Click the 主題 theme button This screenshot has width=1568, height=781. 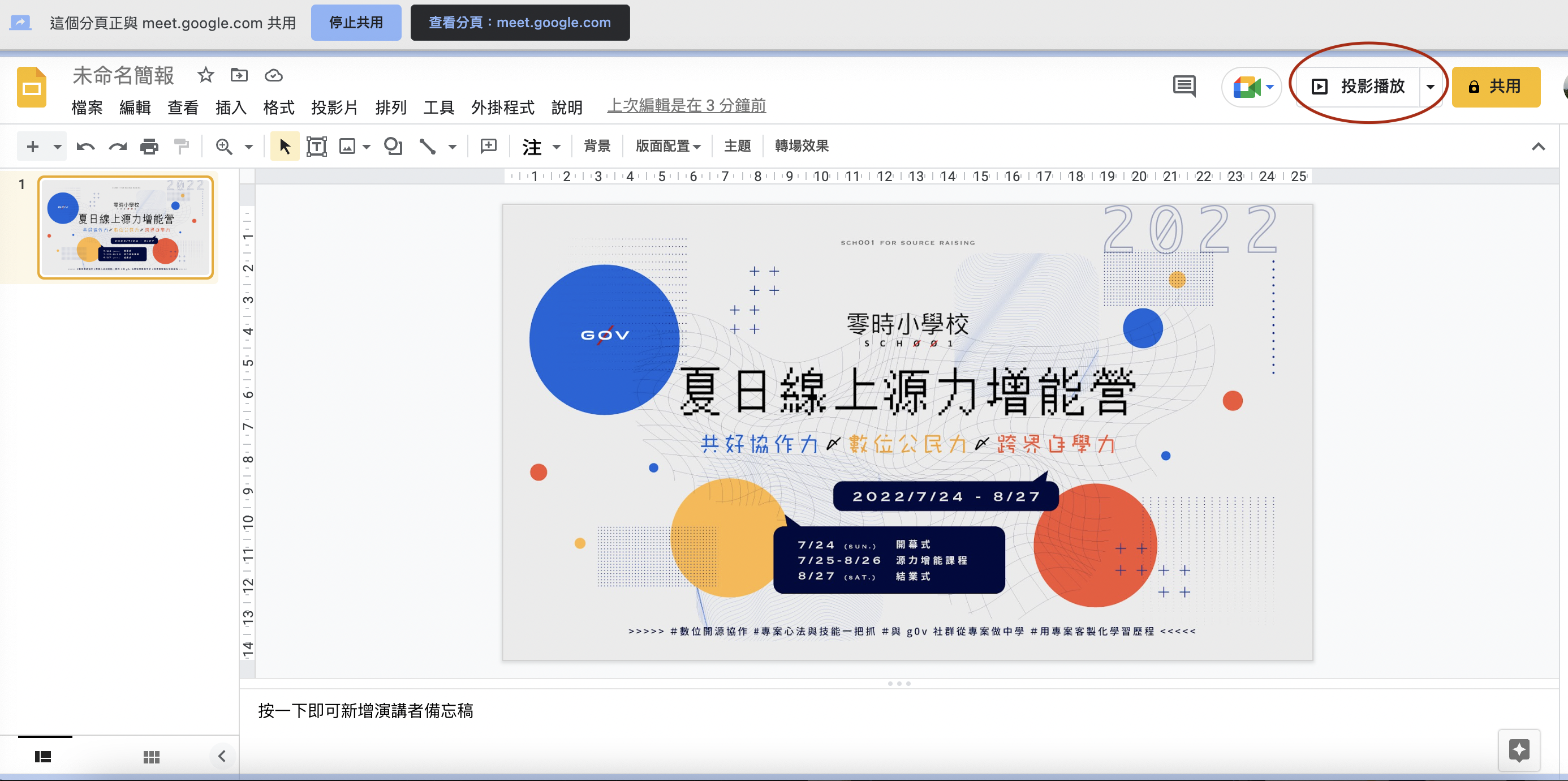point(737,146)
